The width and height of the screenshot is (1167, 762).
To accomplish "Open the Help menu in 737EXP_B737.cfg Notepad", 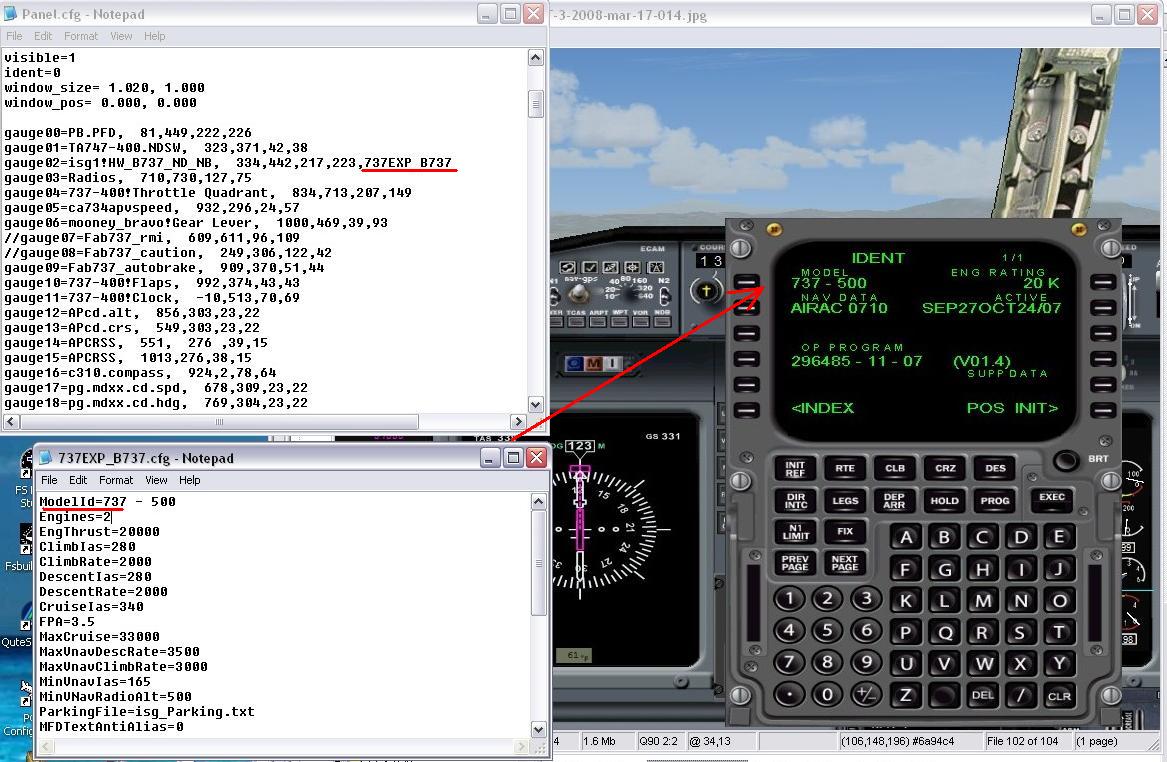I will point(190,480).
